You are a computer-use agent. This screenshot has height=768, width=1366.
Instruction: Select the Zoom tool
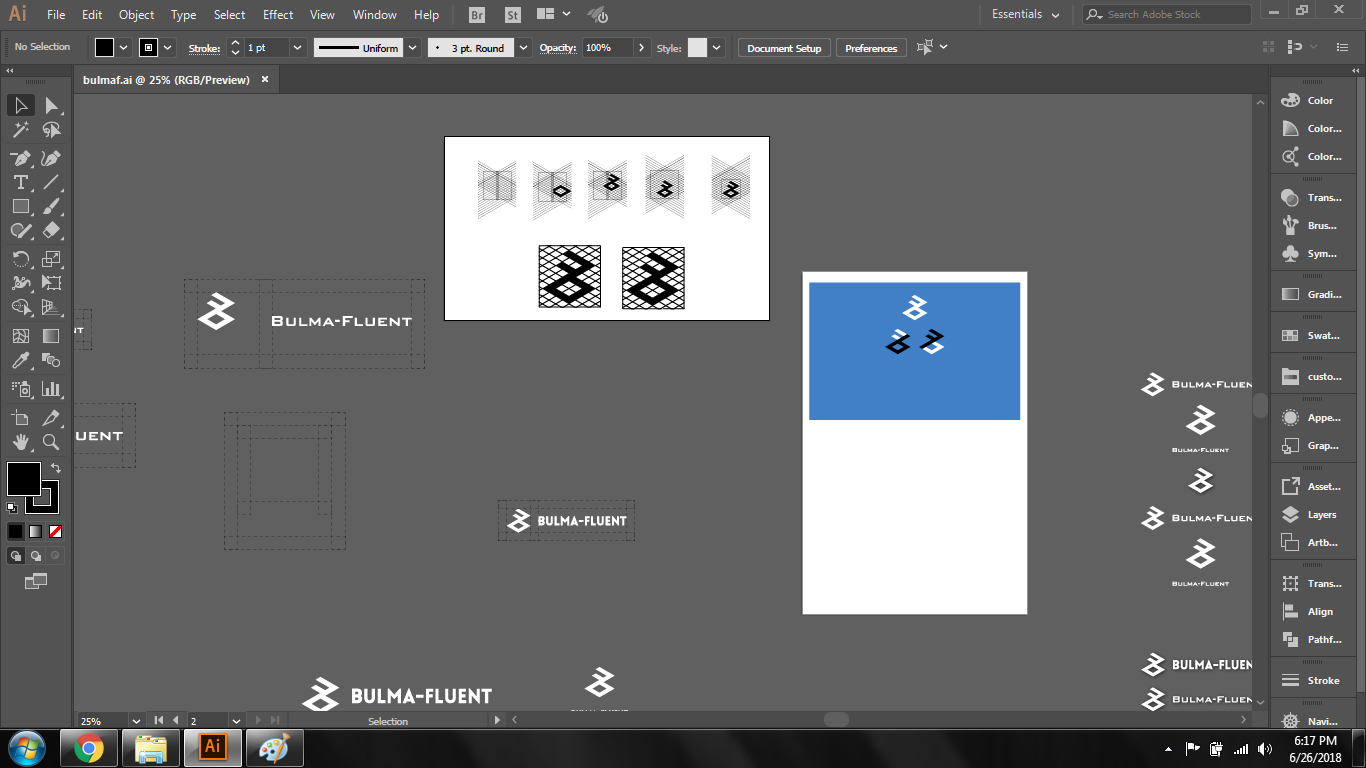[x=51, y=442]
